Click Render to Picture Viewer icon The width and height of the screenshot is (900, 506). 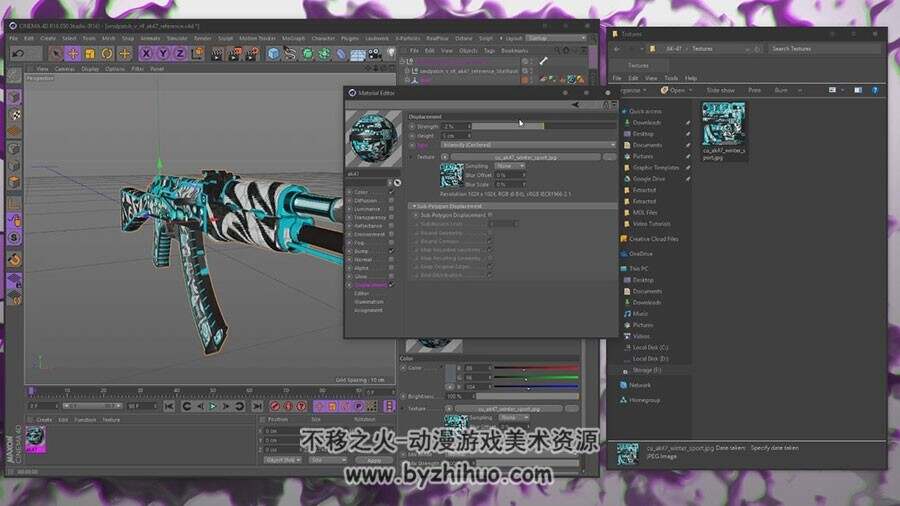click(235, 54)
